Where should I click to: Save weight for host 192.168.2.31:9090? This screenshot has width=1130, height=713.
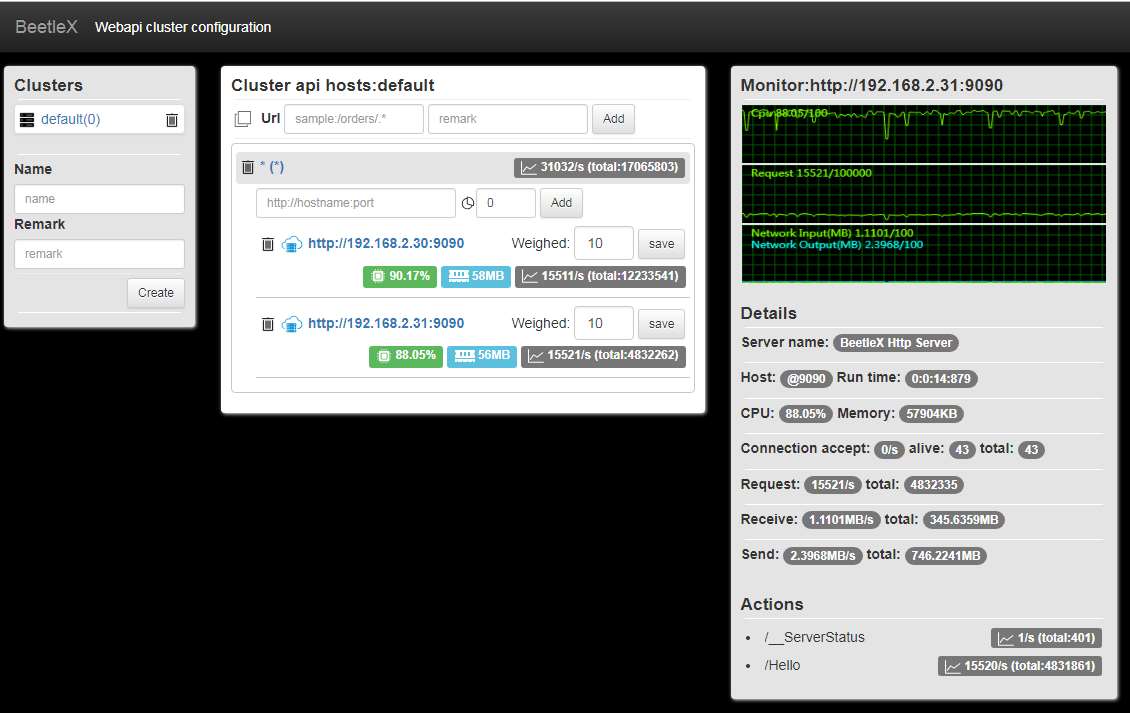[662, 324]
